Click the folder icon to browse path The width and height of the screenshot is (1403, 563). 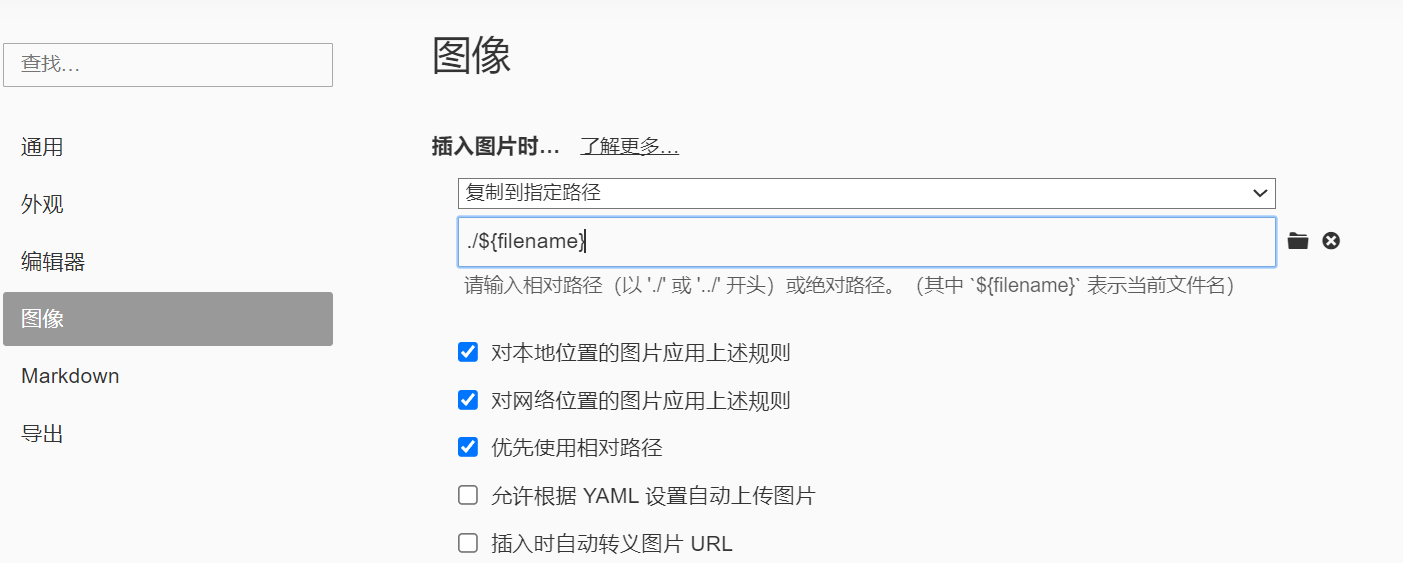click(x=1298, y=241)
